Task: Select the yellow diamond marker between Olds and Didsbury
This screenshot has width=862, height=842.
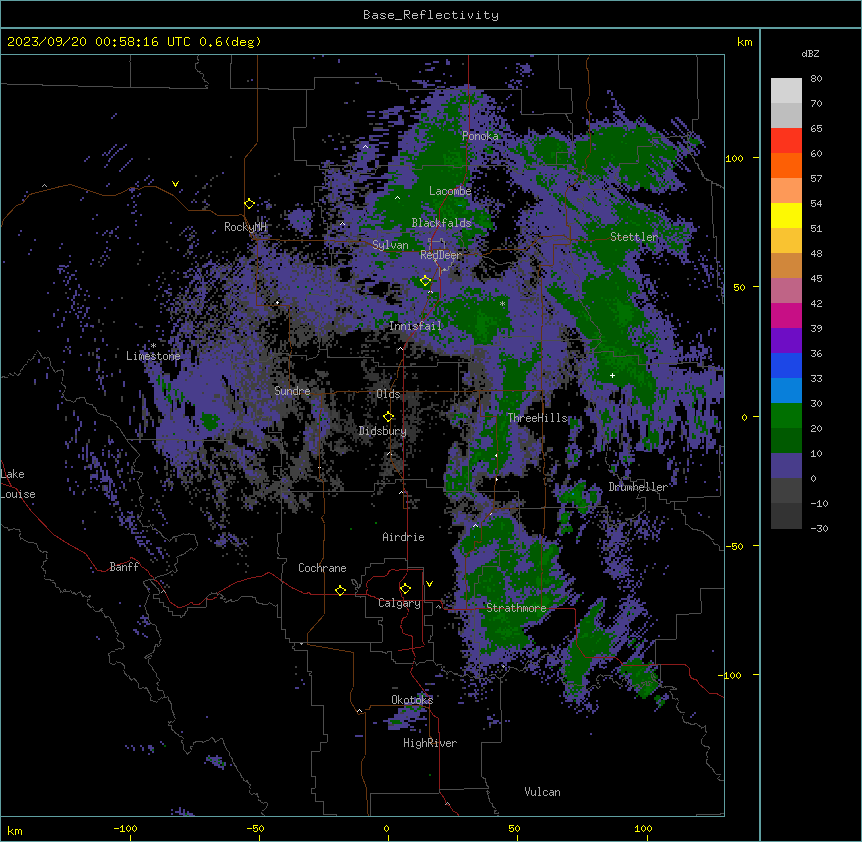Action: point(388,416)
